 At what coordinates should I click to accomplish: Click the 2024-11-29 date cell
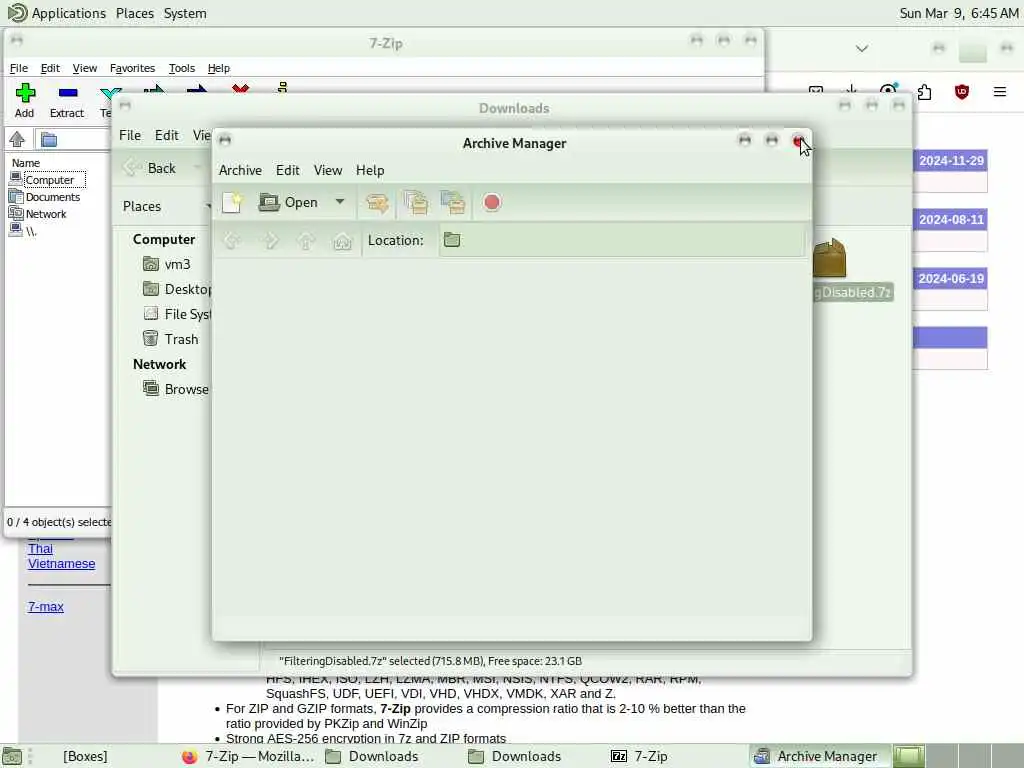coord(951,161)
